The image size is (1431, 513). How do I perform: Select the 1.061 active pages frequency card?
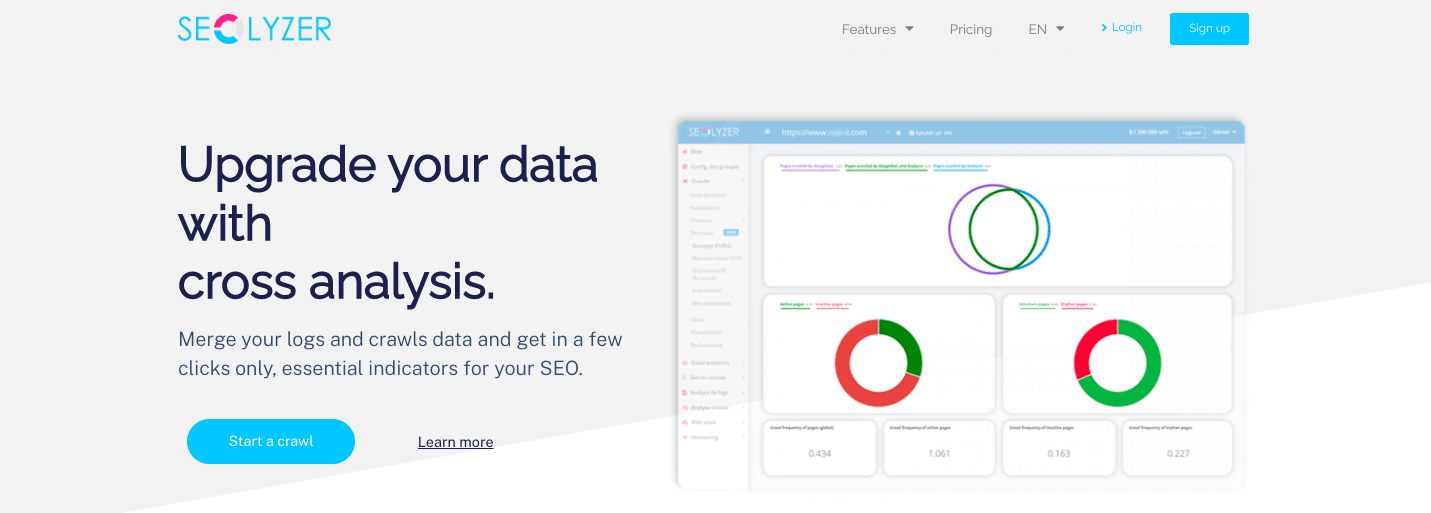click(x=939, y=447)
